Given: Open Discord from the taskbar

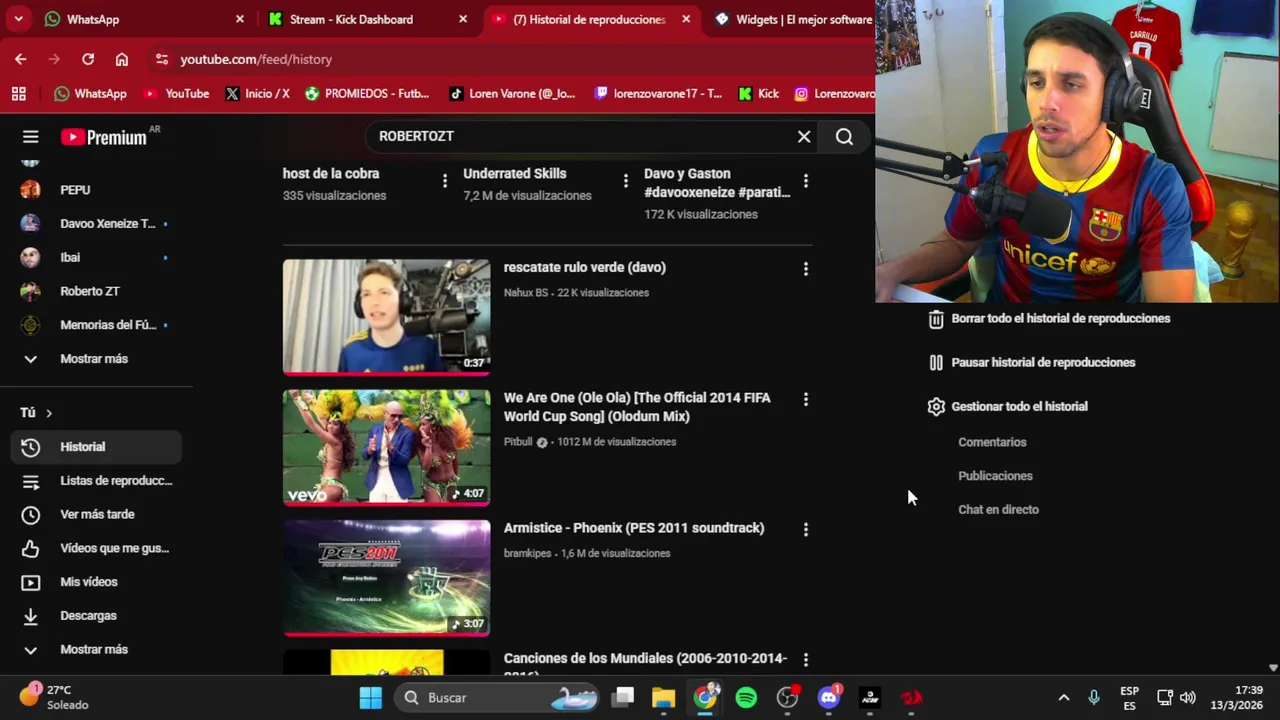Looking at the screenshot, I should tap(829, 698).
